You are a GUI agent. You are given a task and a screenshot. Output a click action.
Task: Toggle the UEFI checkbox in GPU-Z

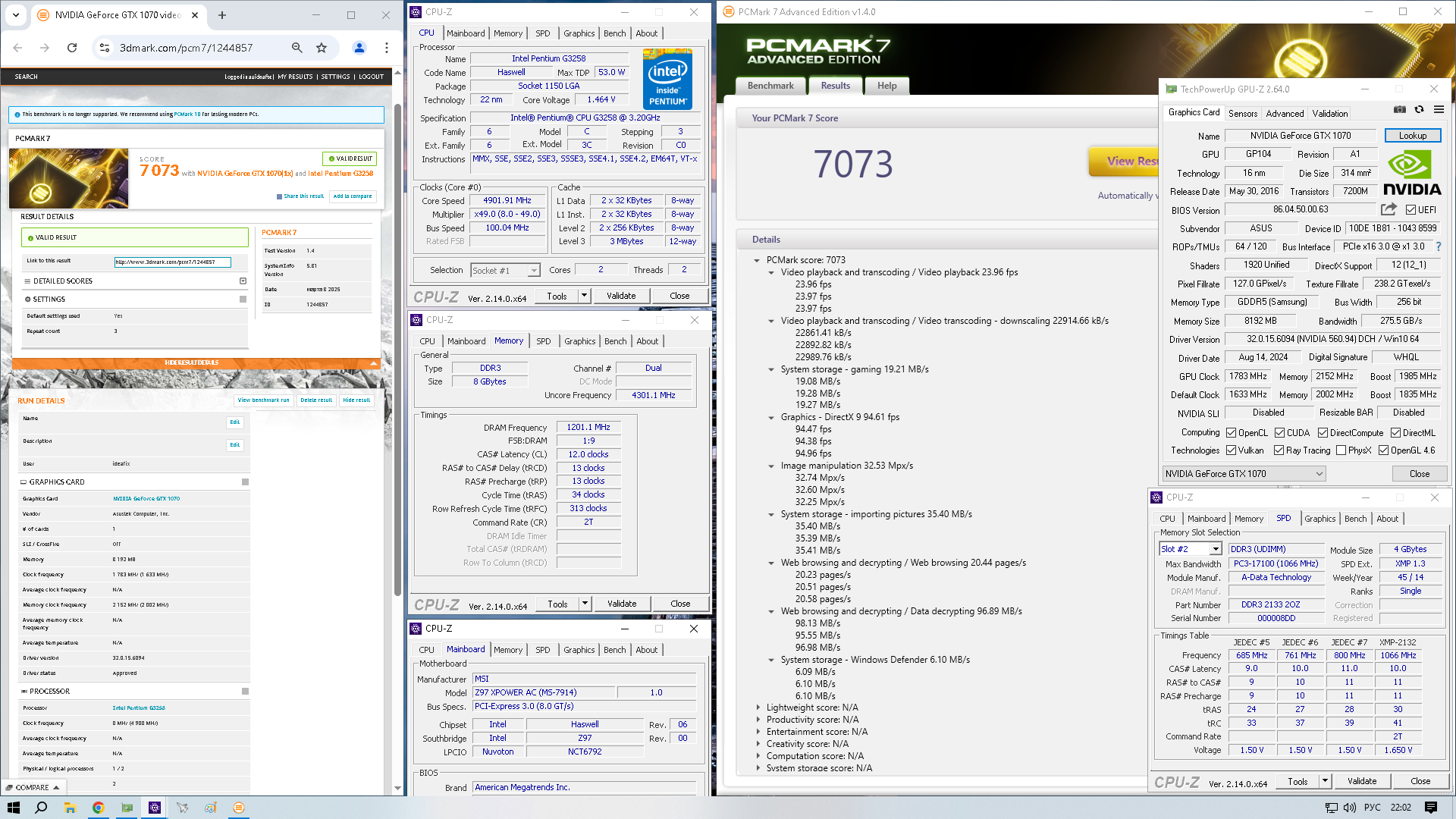point(1410,210)
